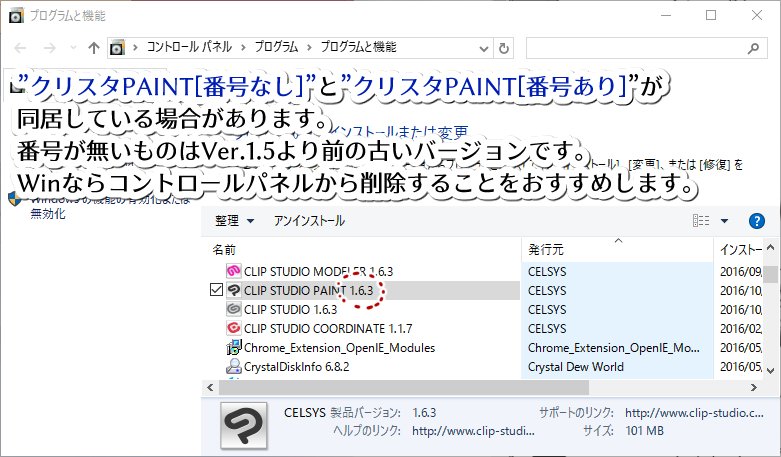The width and height of the screenshot is (781, 457).
Task: Open the プログラム breadcrumb
Action: 276,47
